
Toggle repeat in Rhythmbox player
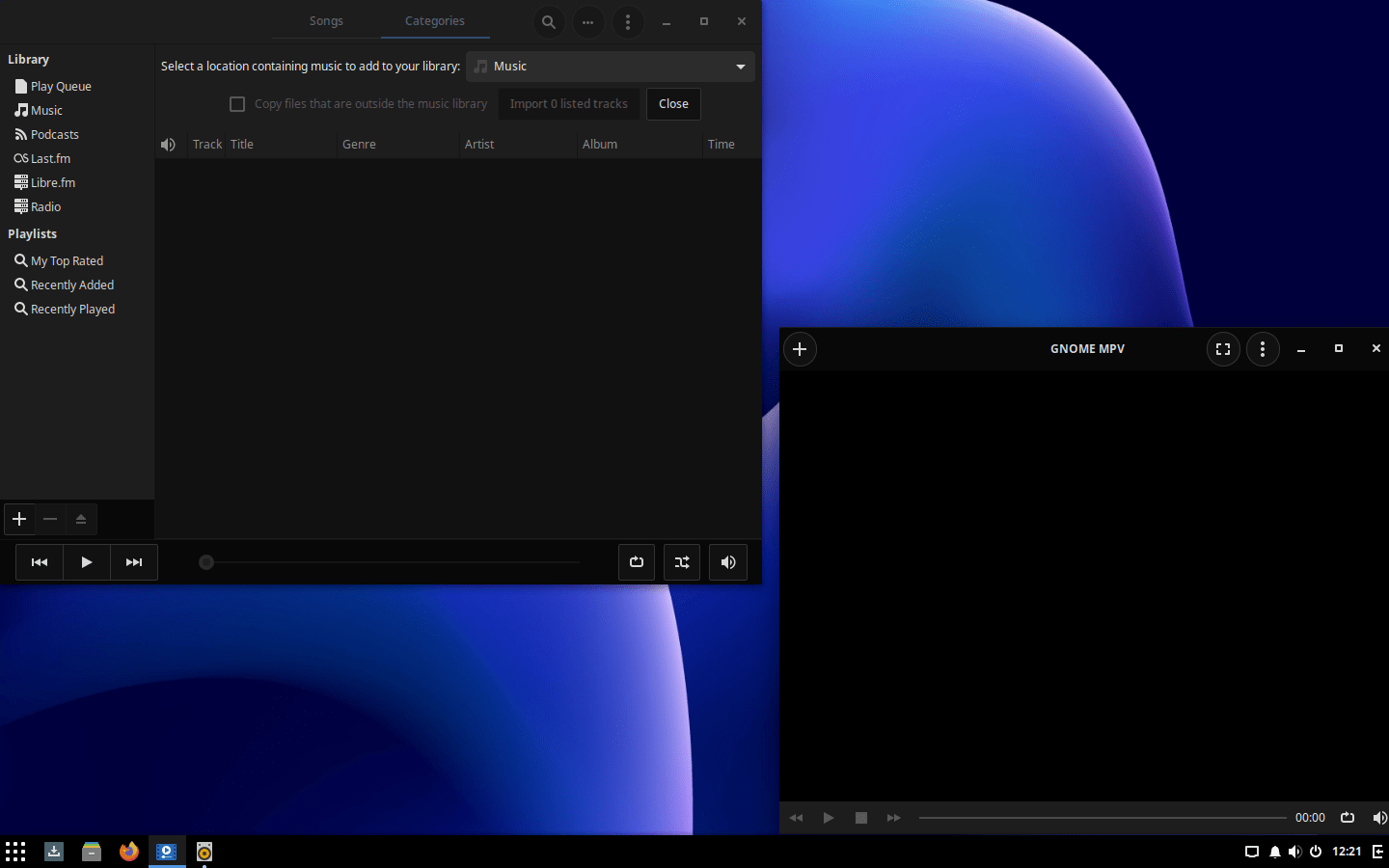[x=637, y=562]
